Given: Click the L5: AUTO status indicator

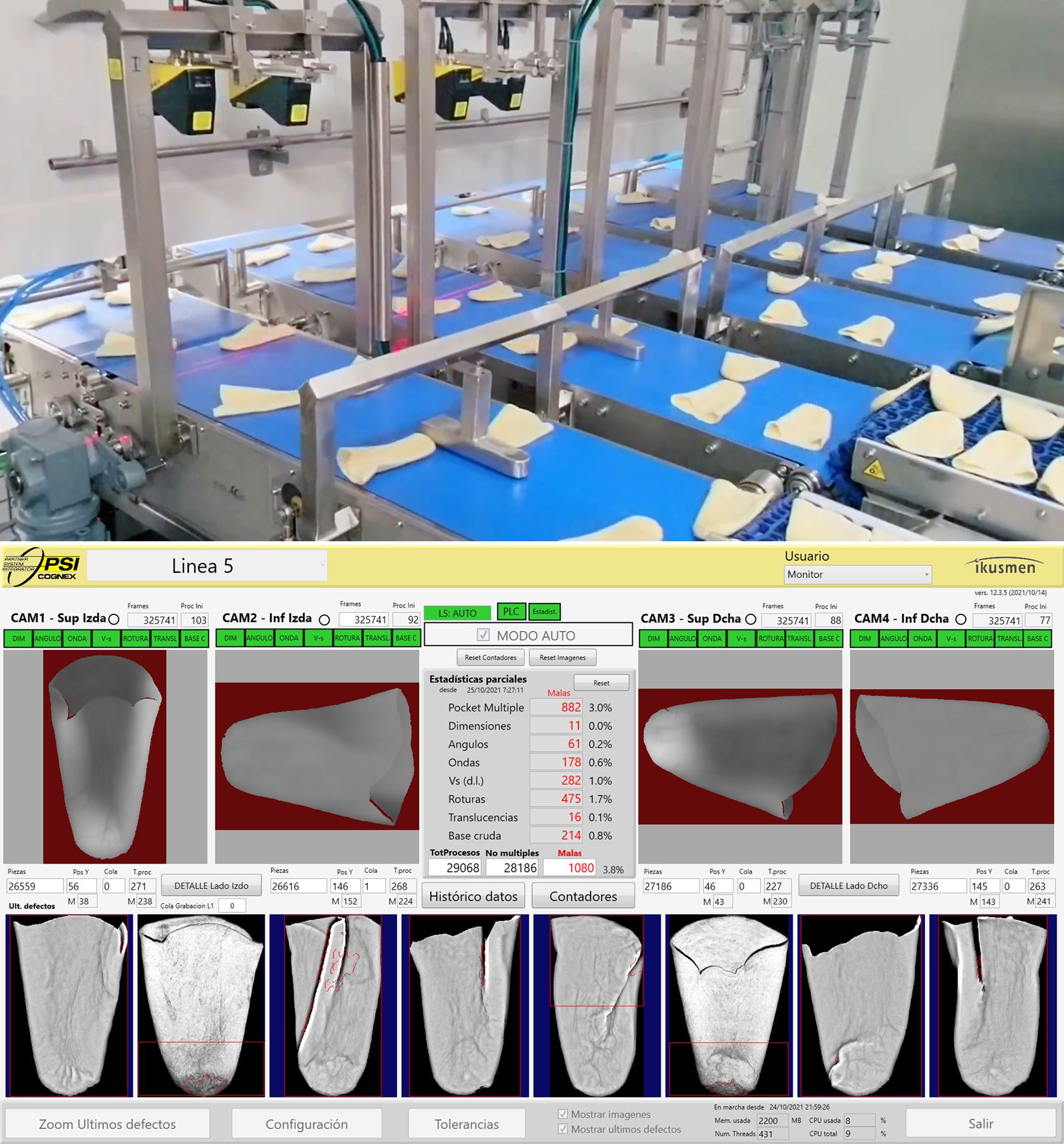Looking at the screenshot, I should (x=457, y=613).
